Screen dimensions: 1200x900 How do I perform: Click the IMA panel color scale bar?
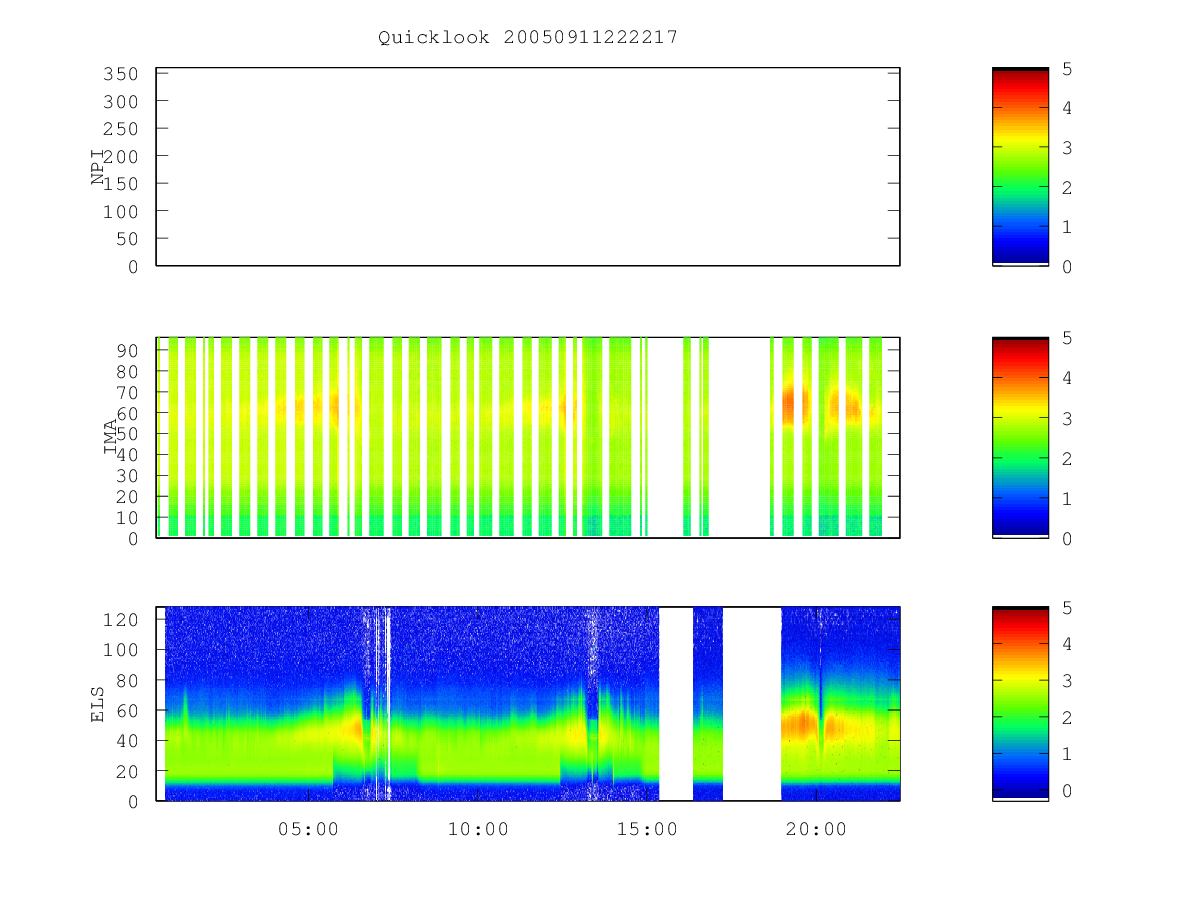pos(1020,437)
